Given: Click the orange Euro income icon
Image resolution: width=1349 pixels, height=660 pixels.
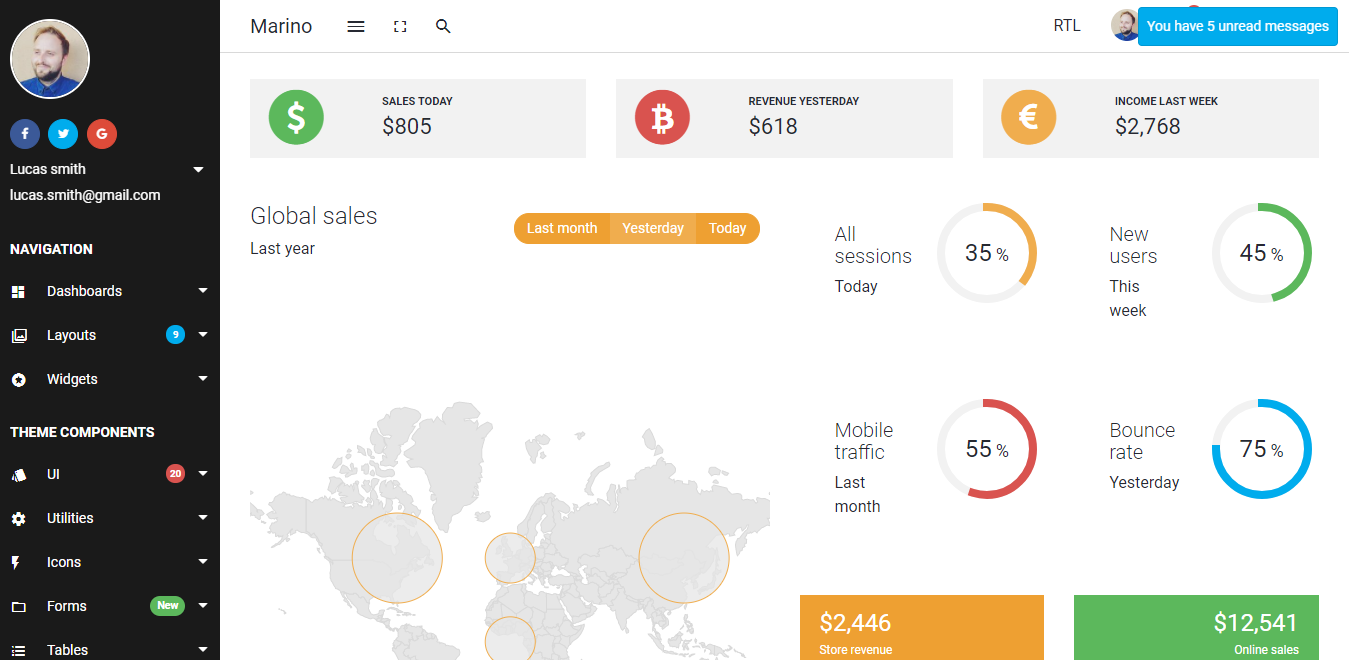Looking at the screenshot, I should tap(1029, 118).
